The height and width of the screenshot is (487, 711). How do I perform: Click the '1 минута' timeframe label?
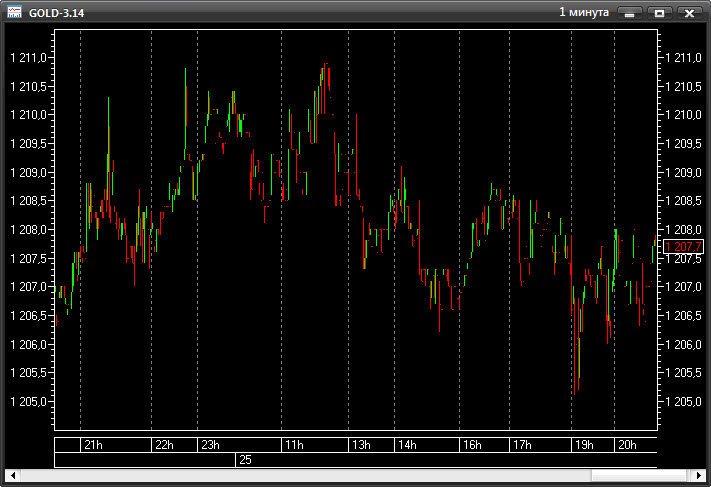[x=584, y=12]
